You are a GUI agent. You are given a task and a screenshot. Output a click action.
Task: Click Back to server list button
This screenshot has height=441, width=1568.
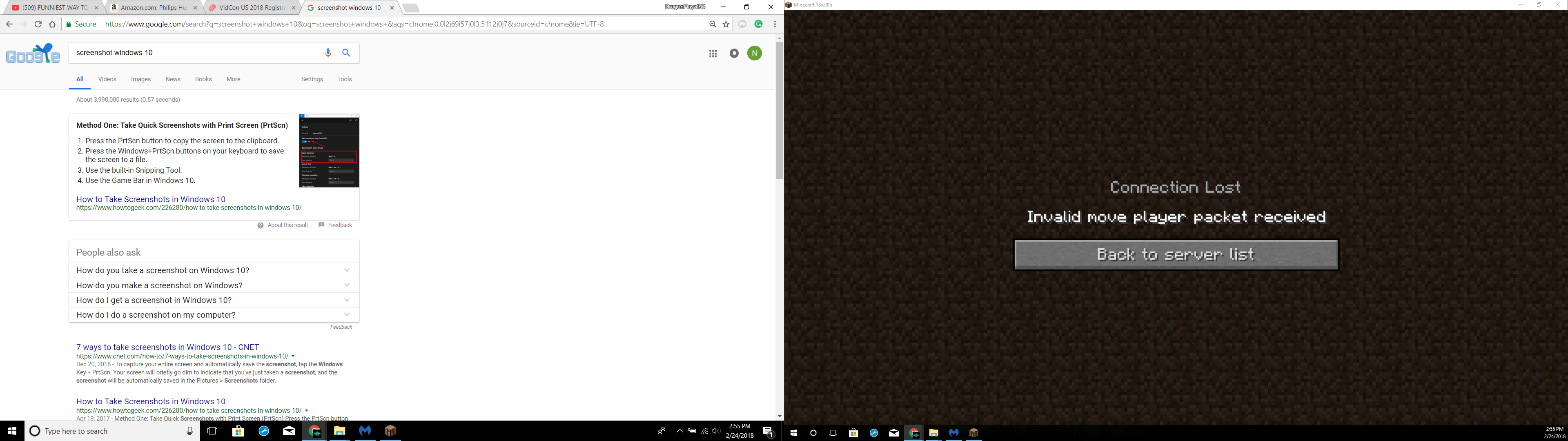point(1176,255)
